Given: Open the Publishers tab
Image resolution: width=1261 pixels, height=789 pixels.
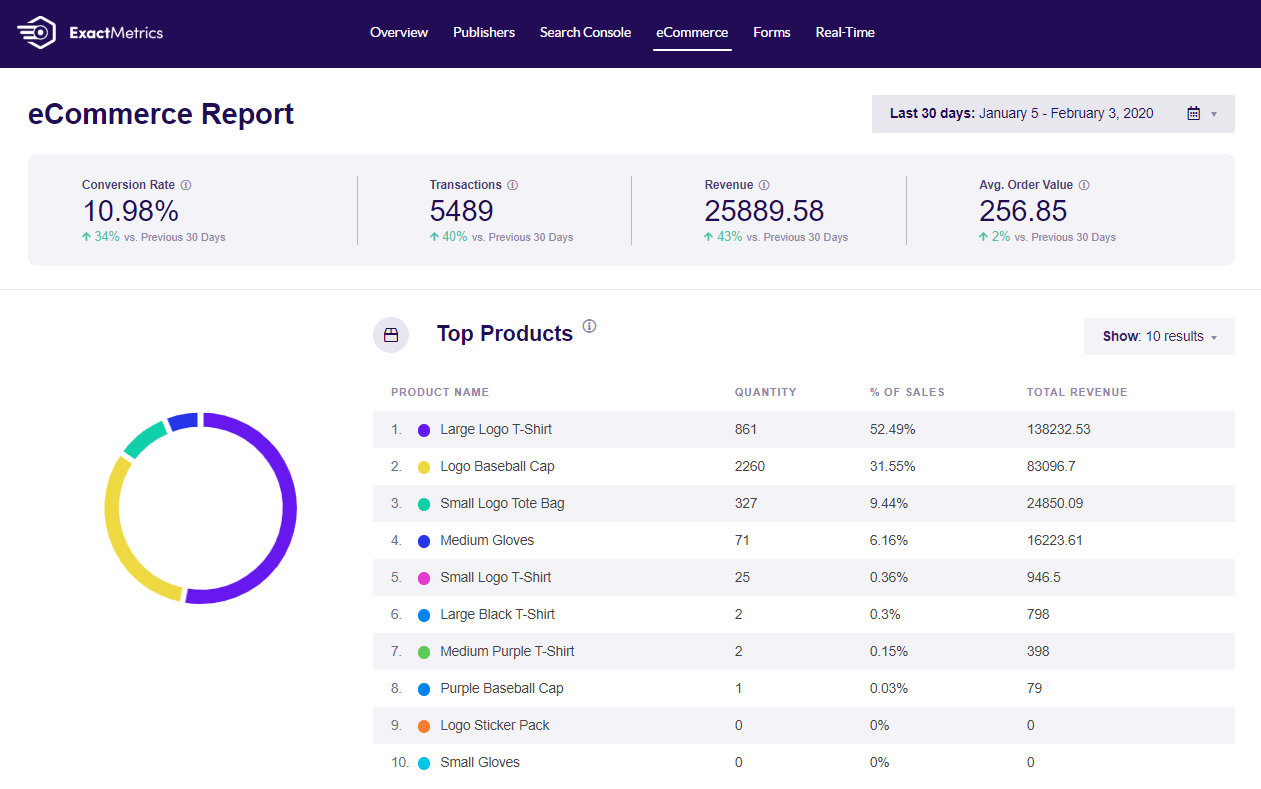Looking at the screenshot, I should pyautogui.click(x=484, y=33).
